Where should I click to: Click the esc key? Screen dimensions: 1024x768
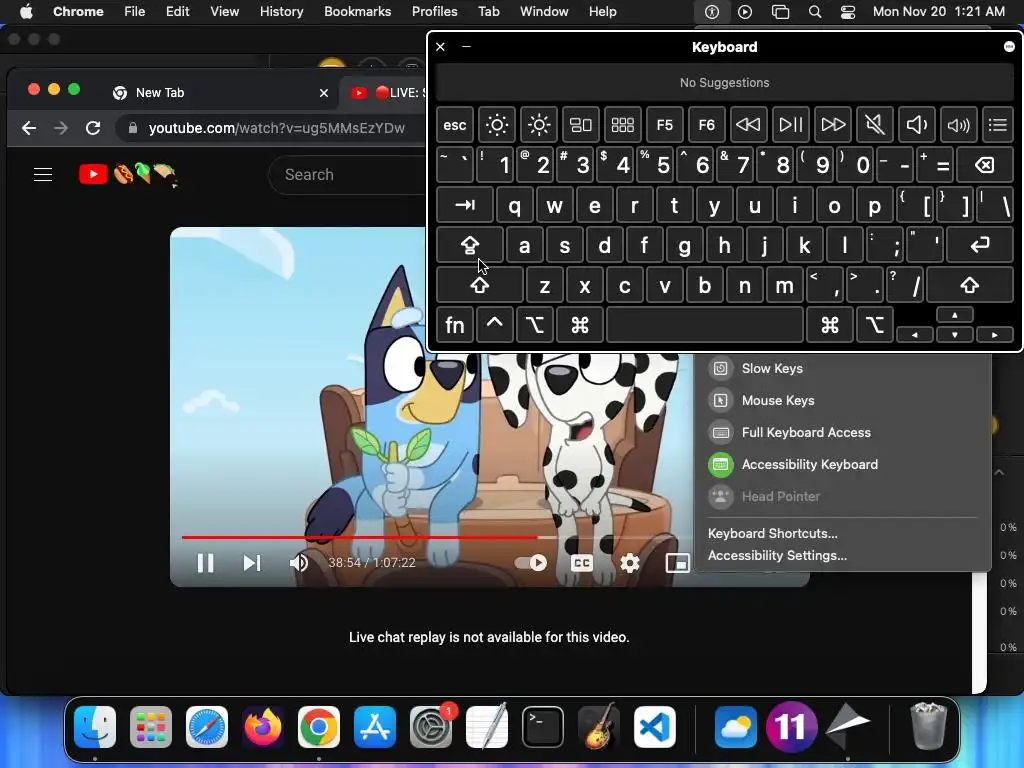(455, 125)
